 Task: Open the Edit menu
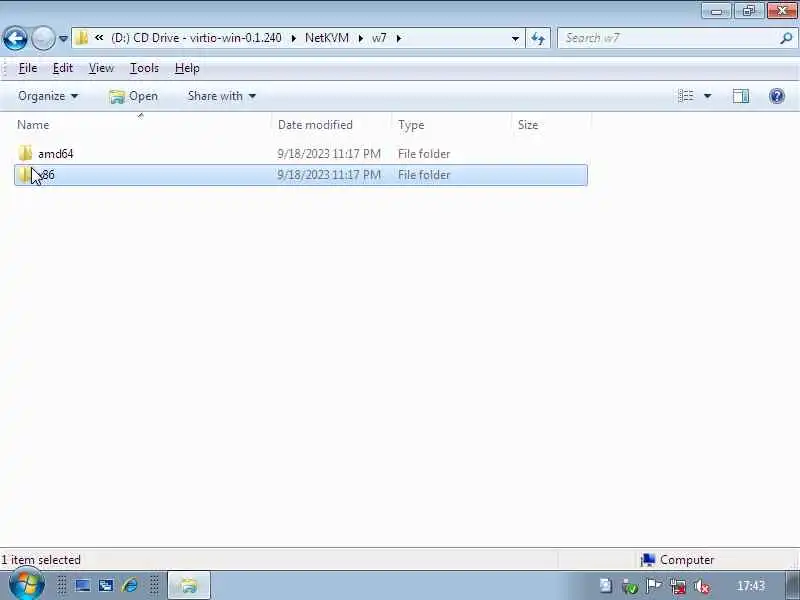[63, 68]
